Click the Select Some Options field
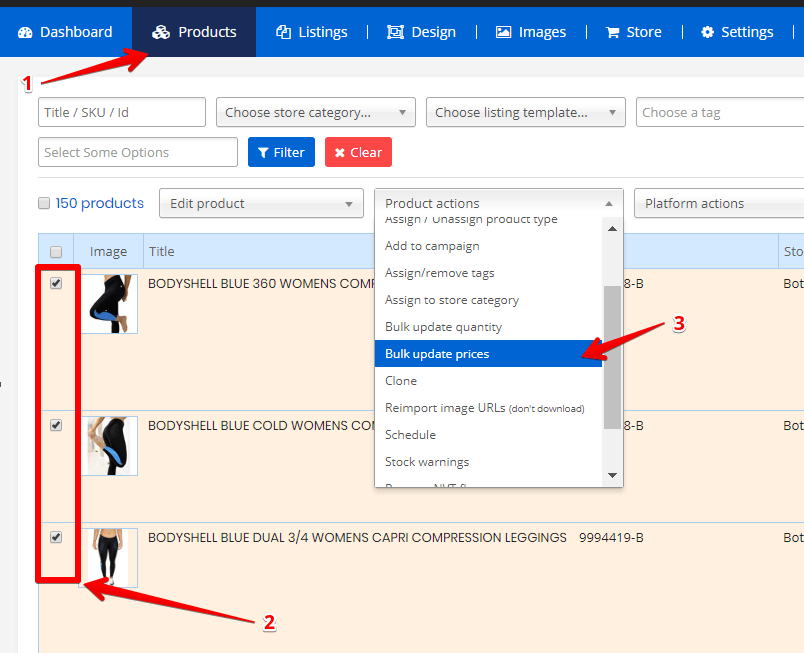The image size is (804, 653). (138, 152)
